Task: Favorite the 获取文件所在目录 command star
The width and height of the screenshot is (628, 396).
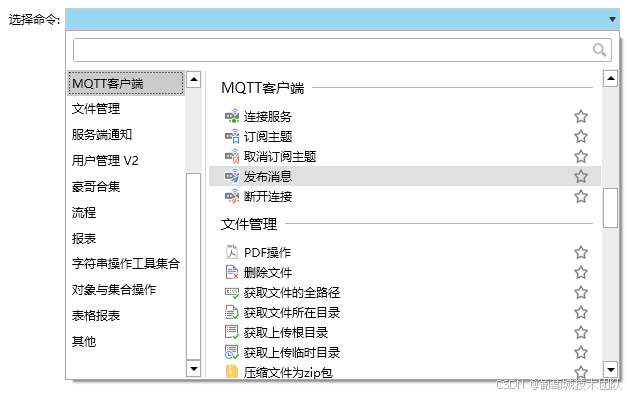Action: point(581,312)
